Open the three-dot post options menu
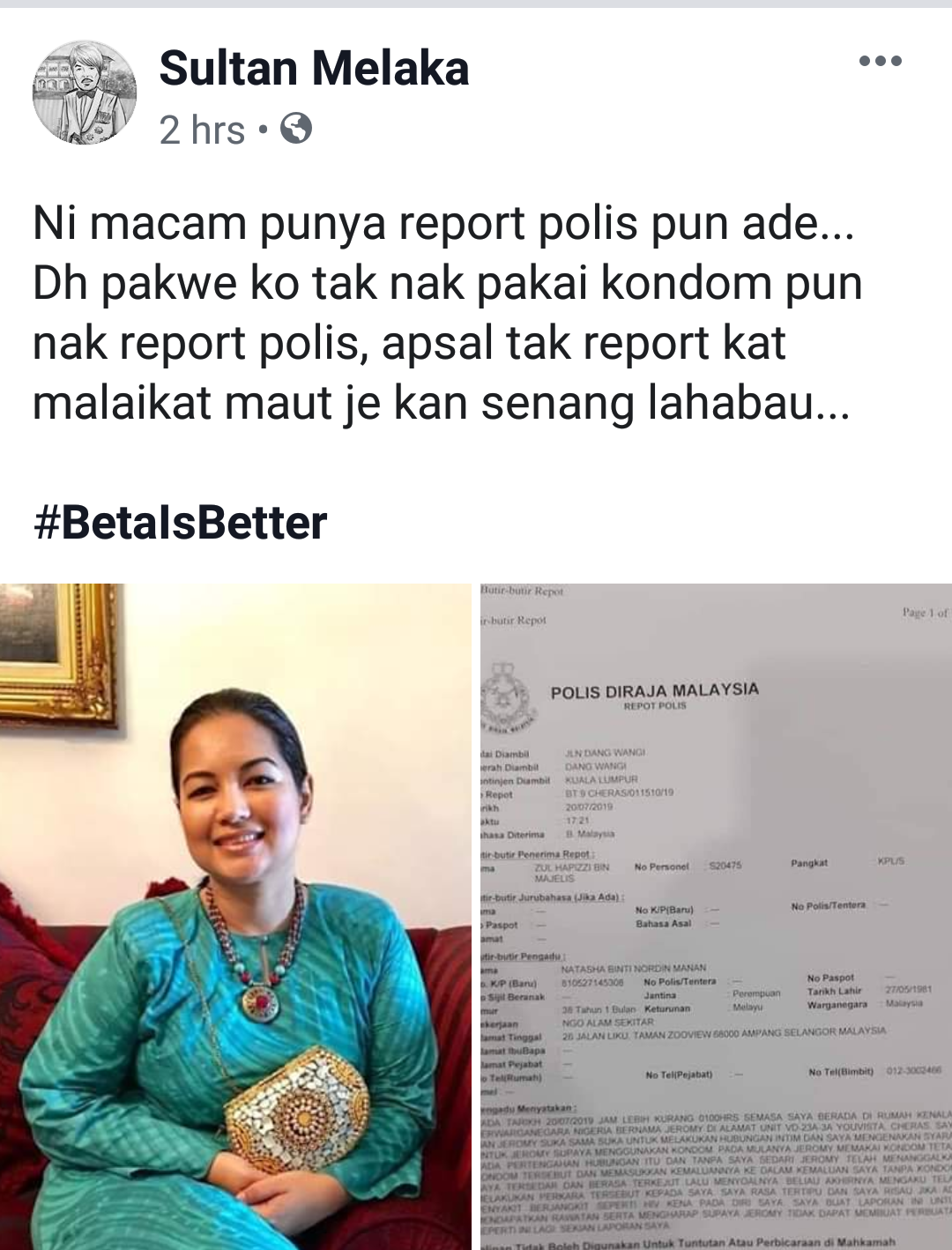 click(x=880, y=61)
